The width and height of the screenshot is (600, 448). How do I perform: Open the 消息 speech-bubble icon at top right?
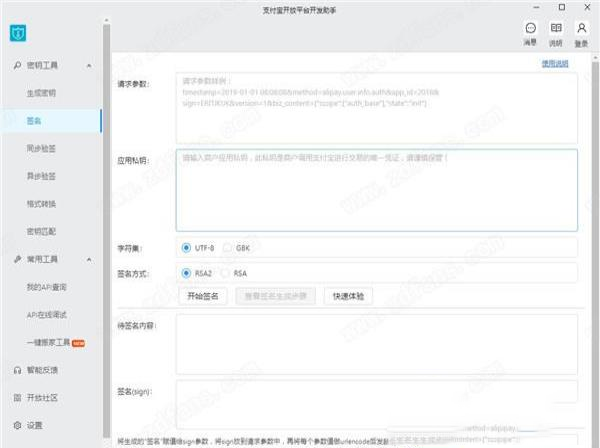click(530, 28)
